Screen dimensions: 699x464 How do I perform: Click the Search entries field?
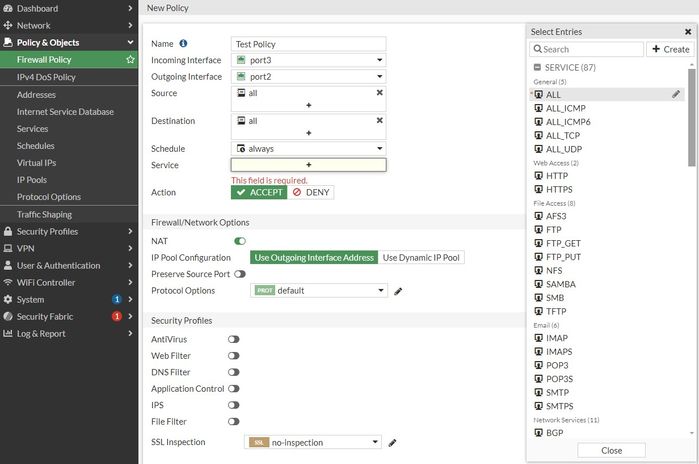click(587, 49)
